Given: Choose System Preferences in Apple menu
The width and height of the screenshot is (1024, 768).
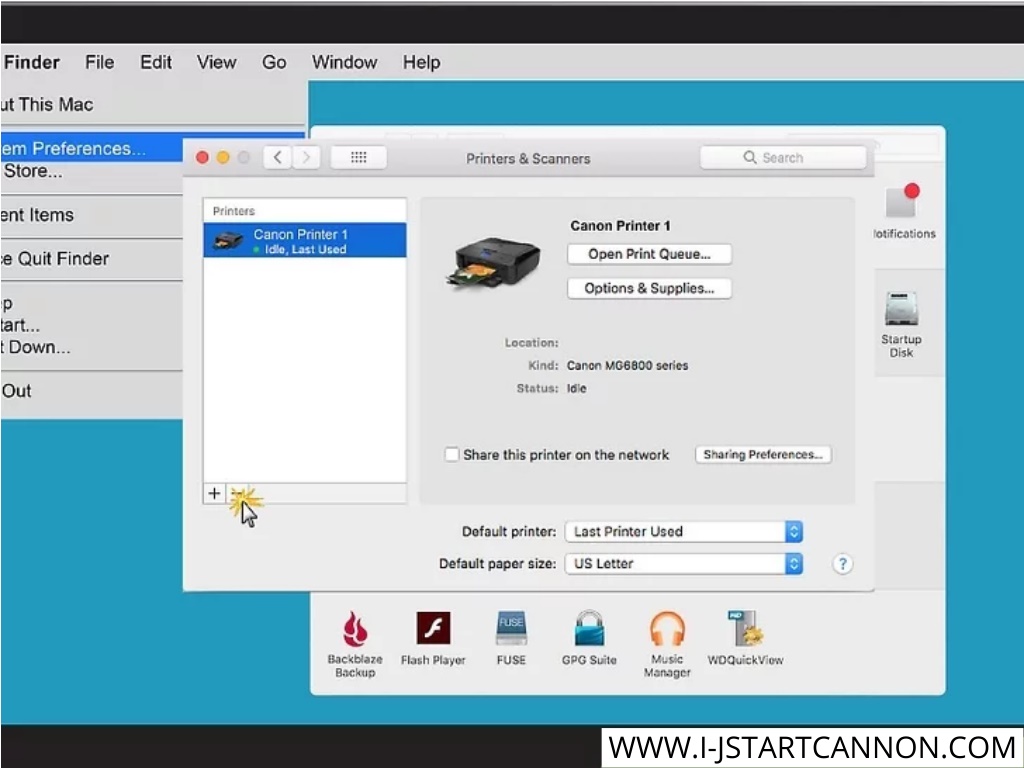Looking at the screenshot, I should click(x=92, y=148).
